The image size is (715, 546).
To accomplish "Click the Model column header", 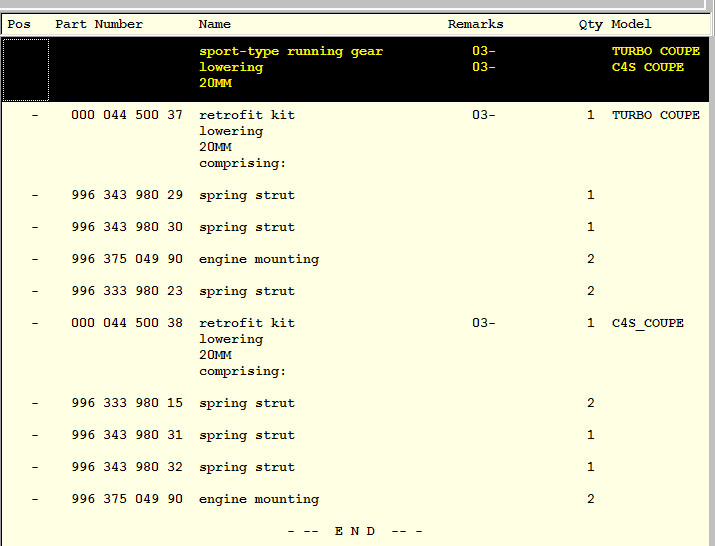I will [631, 24].
